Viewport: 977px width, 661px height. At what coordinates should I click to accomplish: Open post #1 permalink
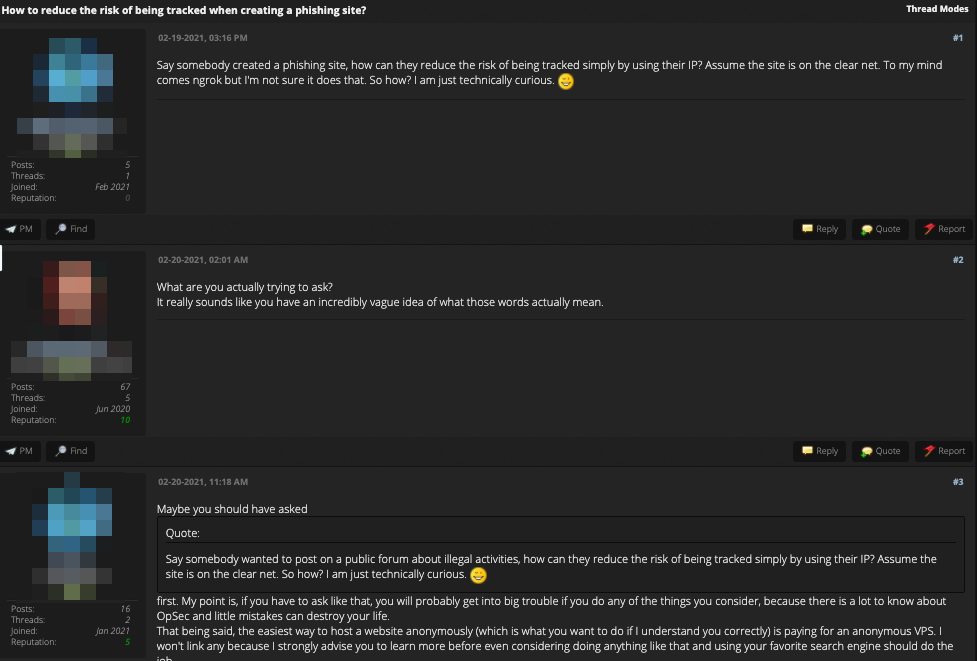pos(957,38)
